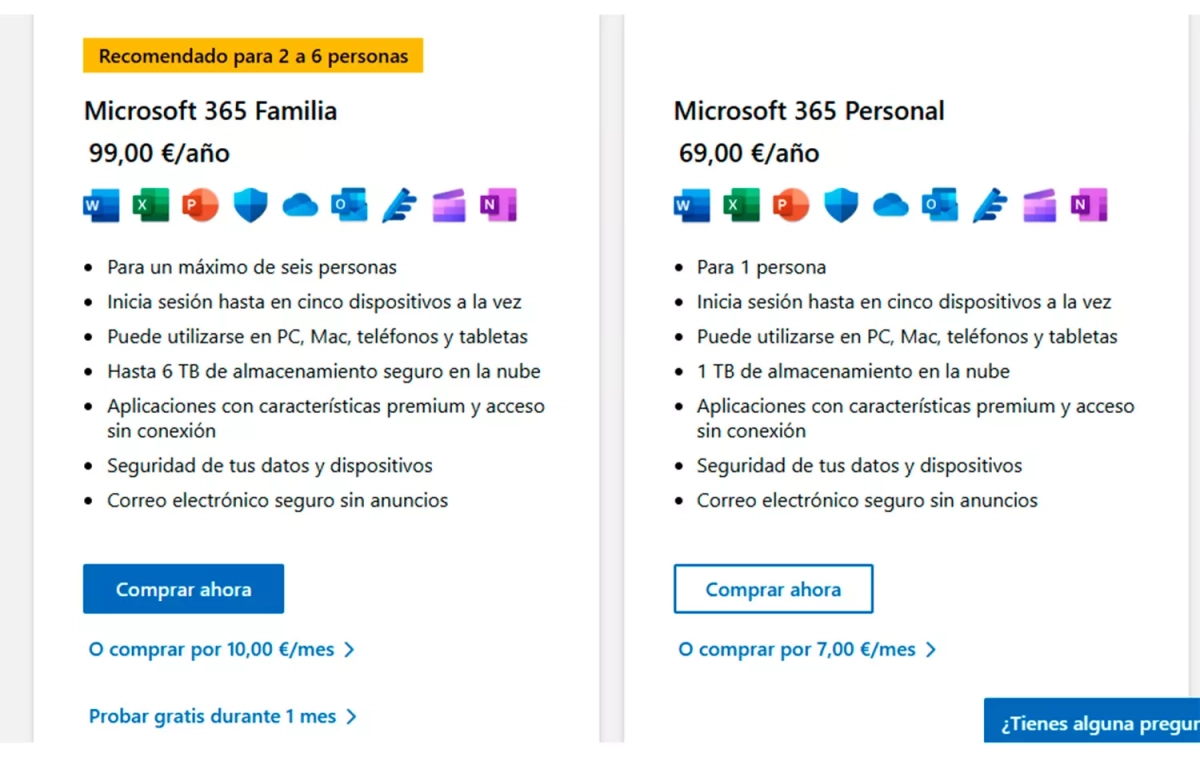Viewport: 1200px width, 757px height.
Task: Click the PowerPoint icon in the Familia plan
Action: click(200, 206)
